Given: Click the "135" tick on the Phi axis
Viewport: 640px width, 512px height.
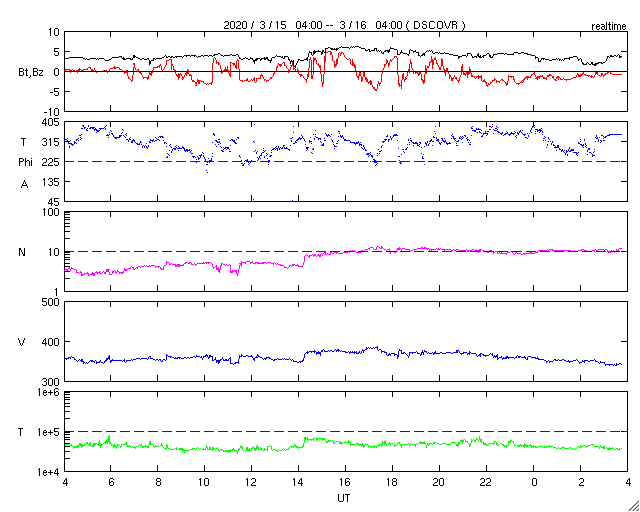Looking at the screenshot, I should (x=52, y=182).
